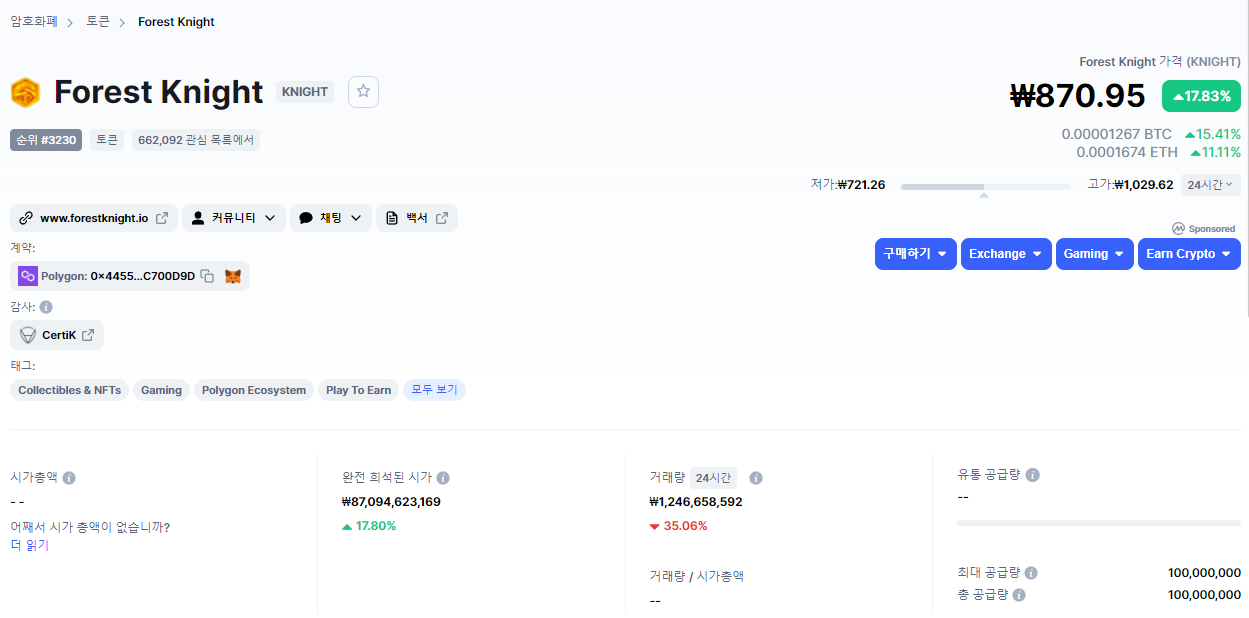Click the speech bubble icon in 채팅

306,218
